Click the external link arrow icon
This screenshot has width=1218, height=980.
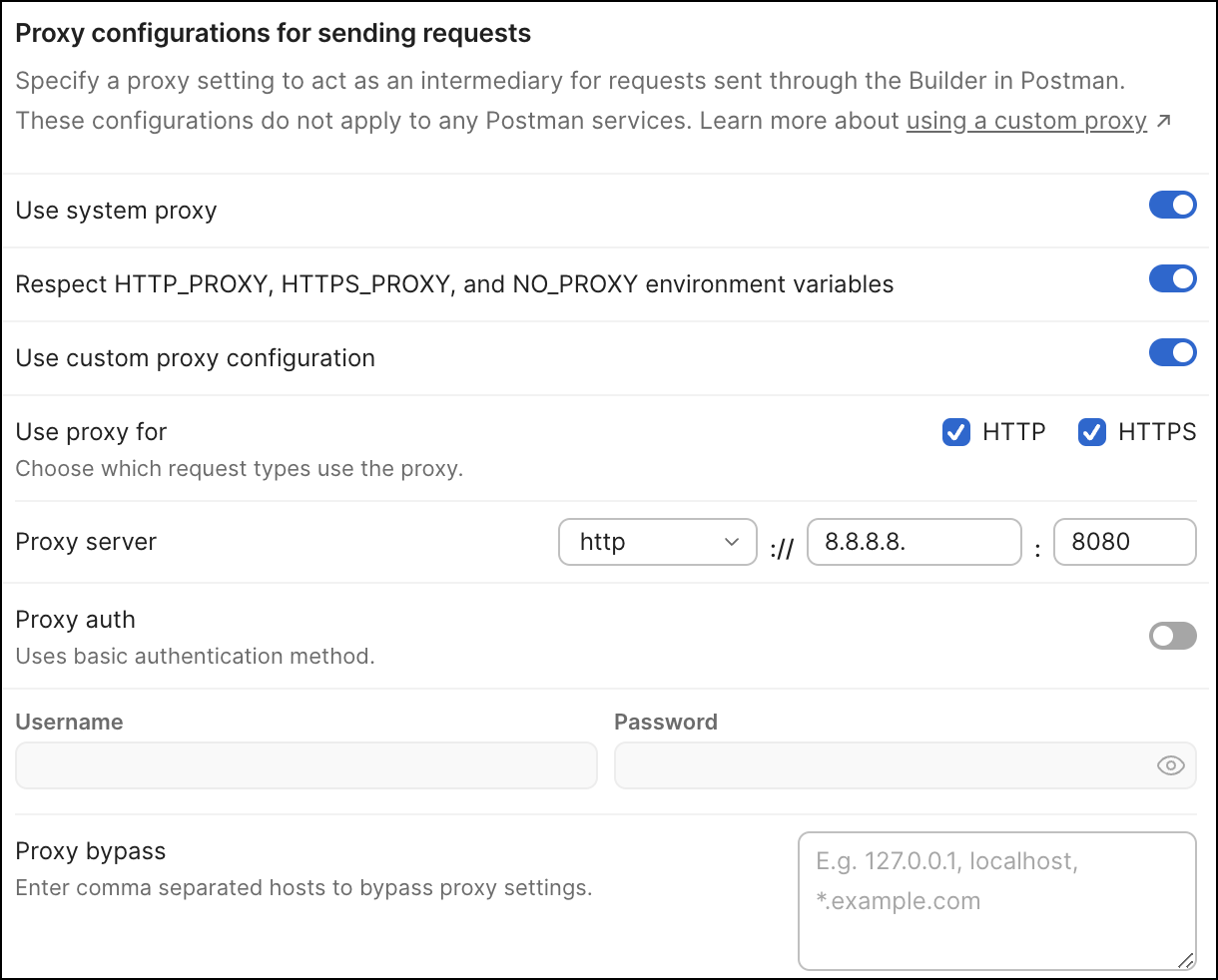pos(1163,122)
